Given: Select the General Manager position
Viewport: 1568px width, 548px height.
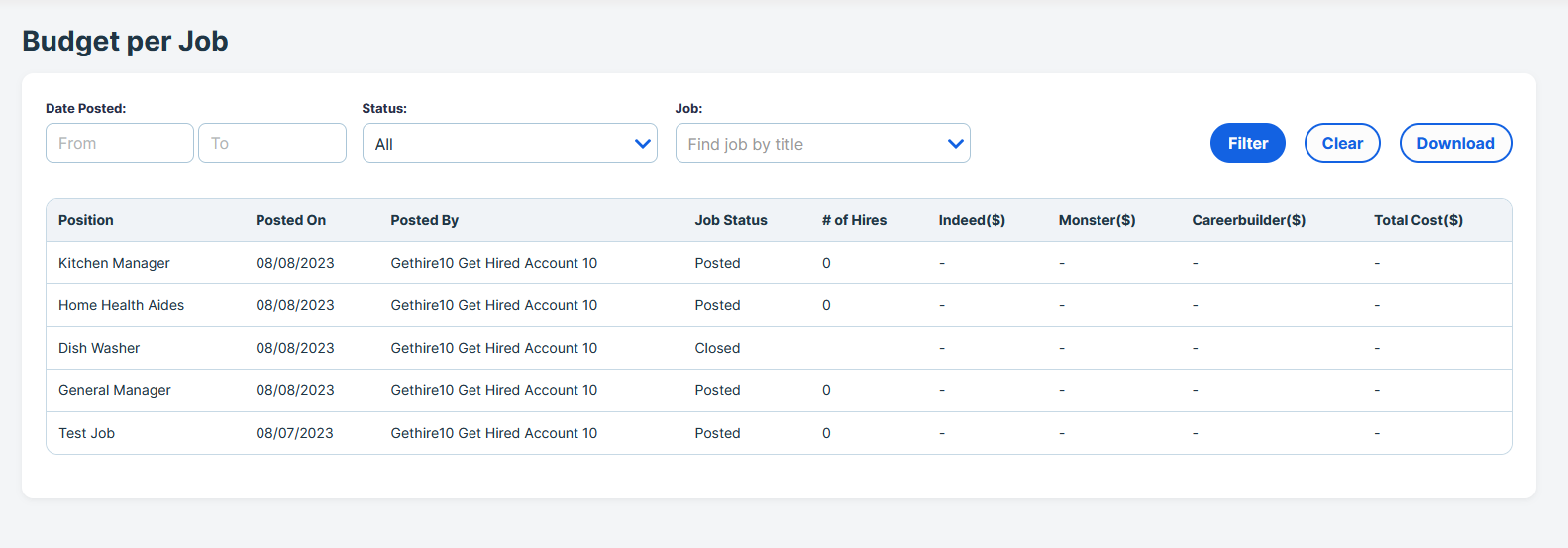Looking at the screenshot, I should coord(115,390).
